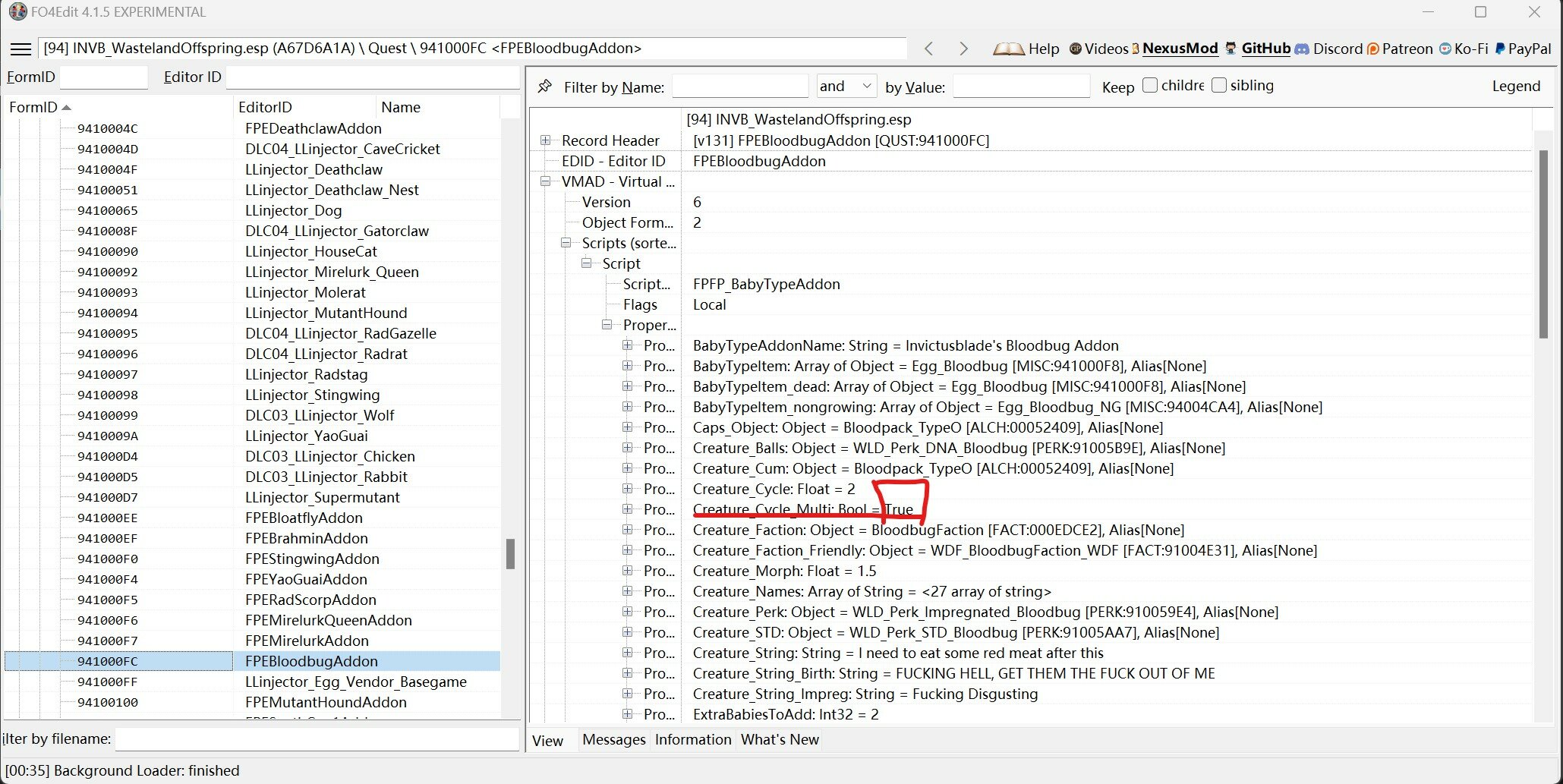Open Help using the book icon
This screenshot has width=1563, height=784.
point(1010,48)
